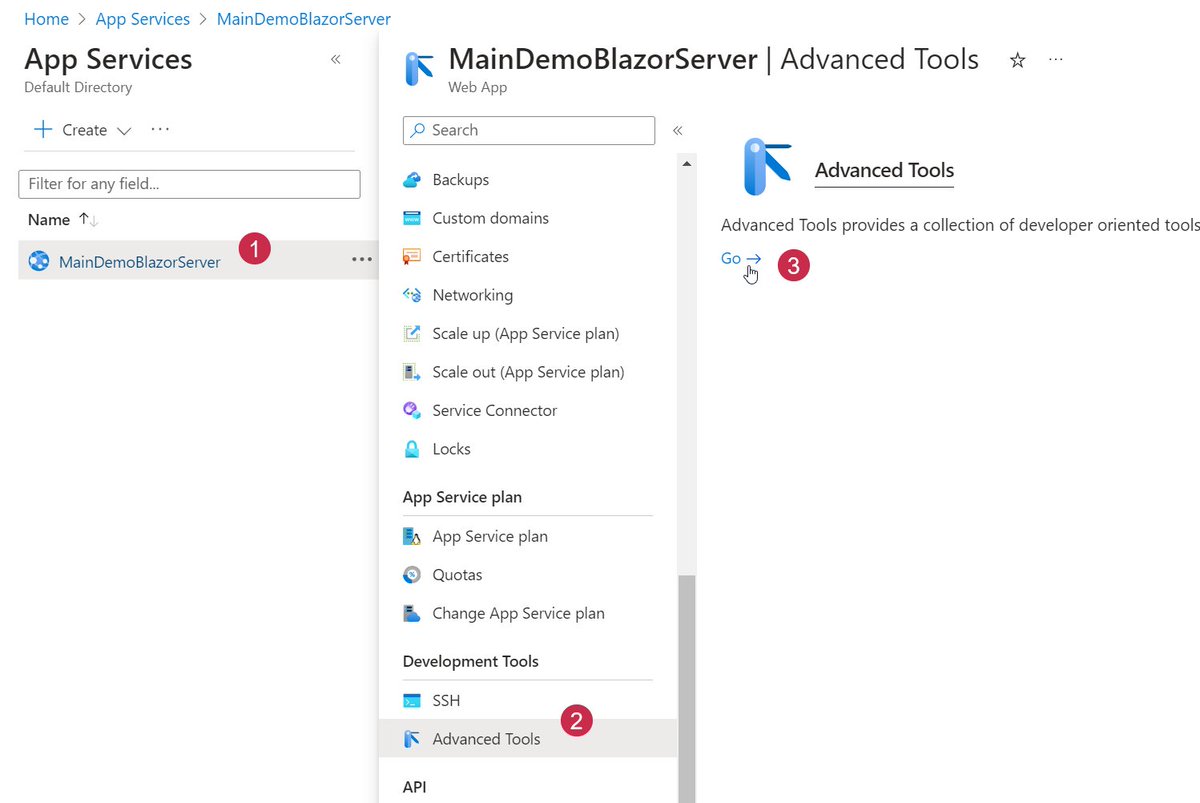Click the Advanced Tools menu icon

pos(412,739)
